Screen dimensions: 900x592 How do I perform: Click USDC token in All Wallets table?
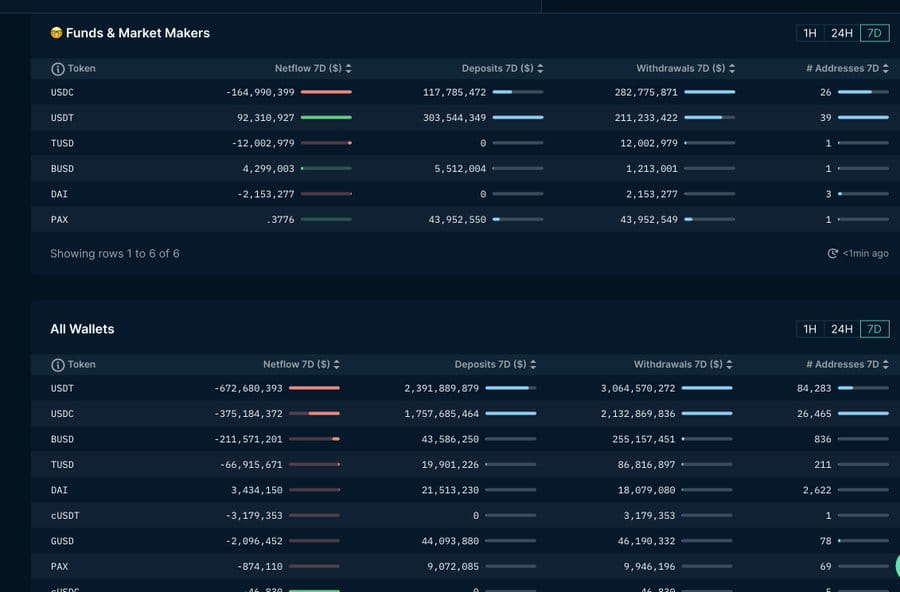click(x=62, y=414)
